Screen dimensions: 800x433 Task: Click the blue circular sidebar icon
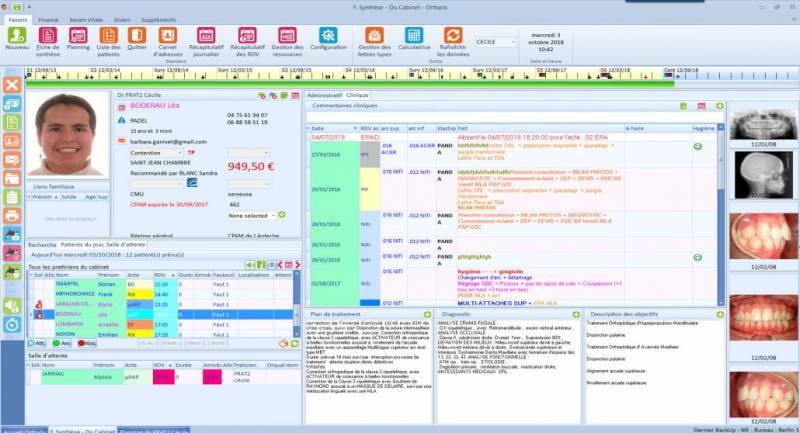point(12,325)
